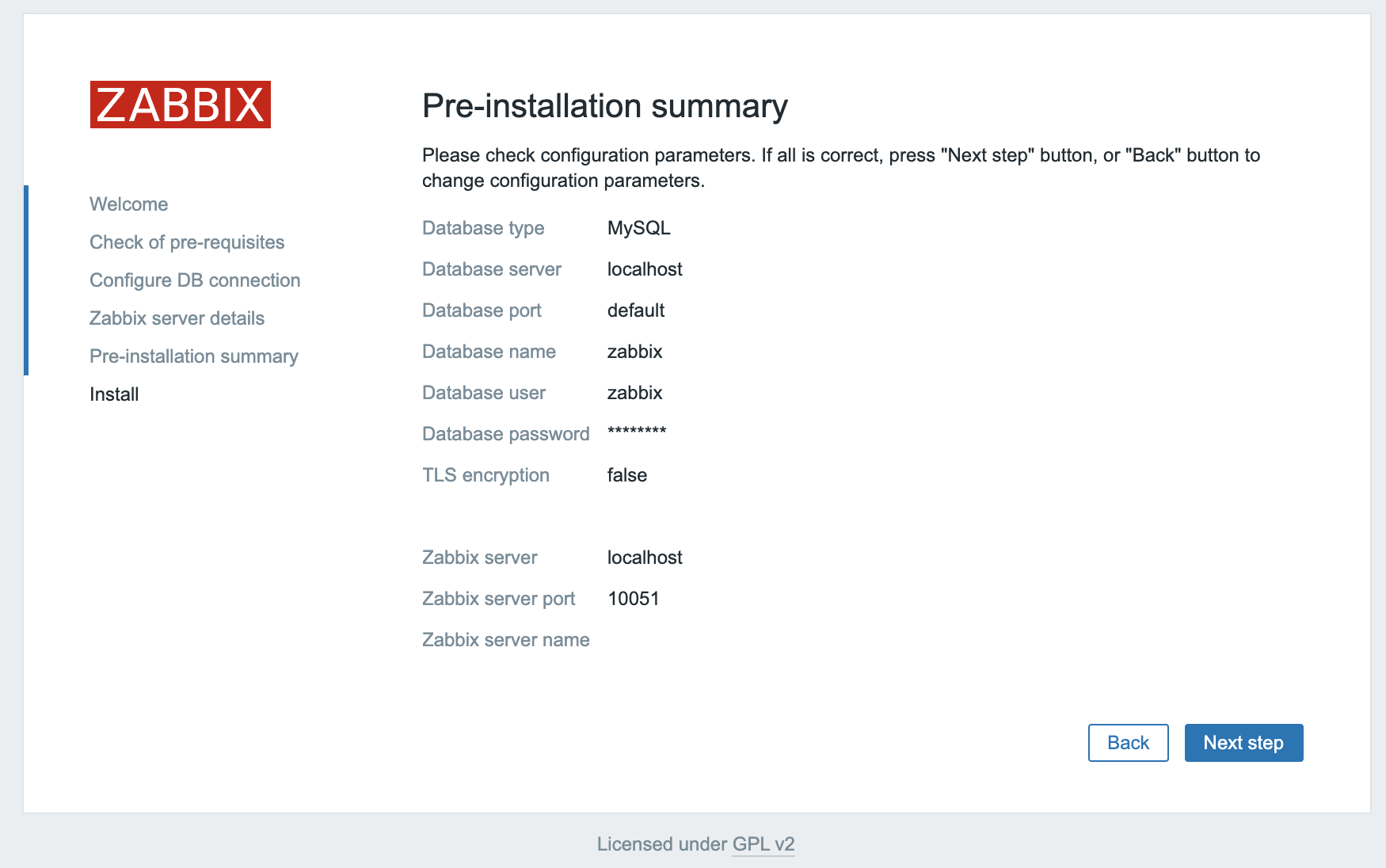Image resolution: width=1386 pixels, height=868 pixels.
Task: Go to Zabbix server details step
Action: pos(177,318)
